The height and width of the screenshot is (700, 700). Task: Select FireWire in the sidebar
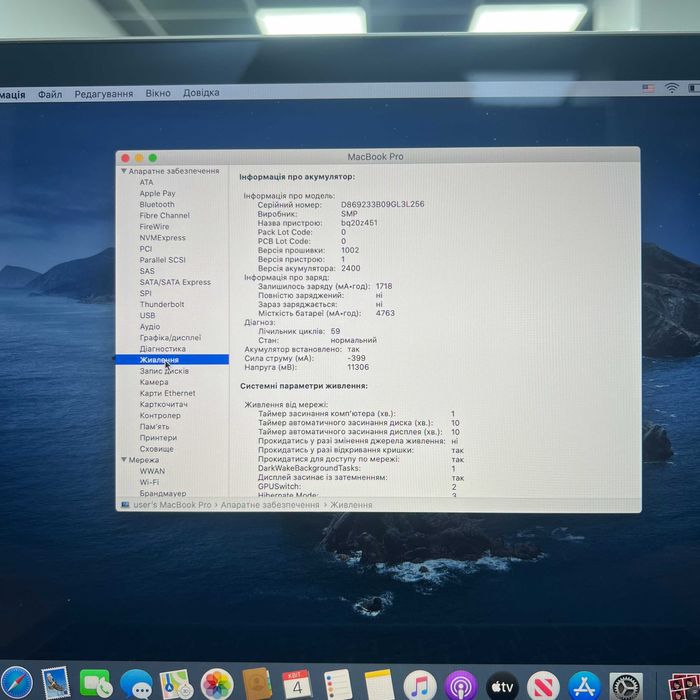click(x=154, y=226)
